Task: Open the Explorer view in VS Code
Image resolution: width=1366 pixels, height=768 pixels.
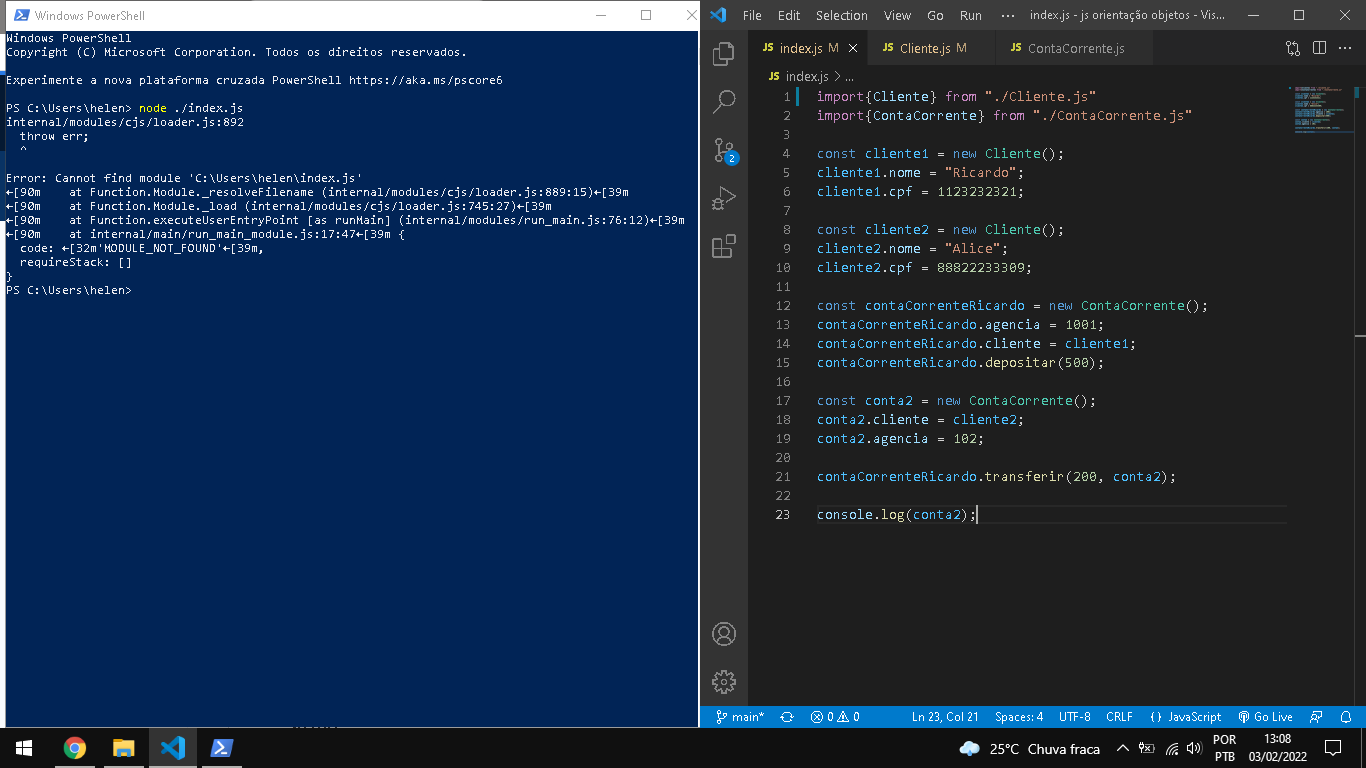Action: pyautogui.click(x=724, y=54)
